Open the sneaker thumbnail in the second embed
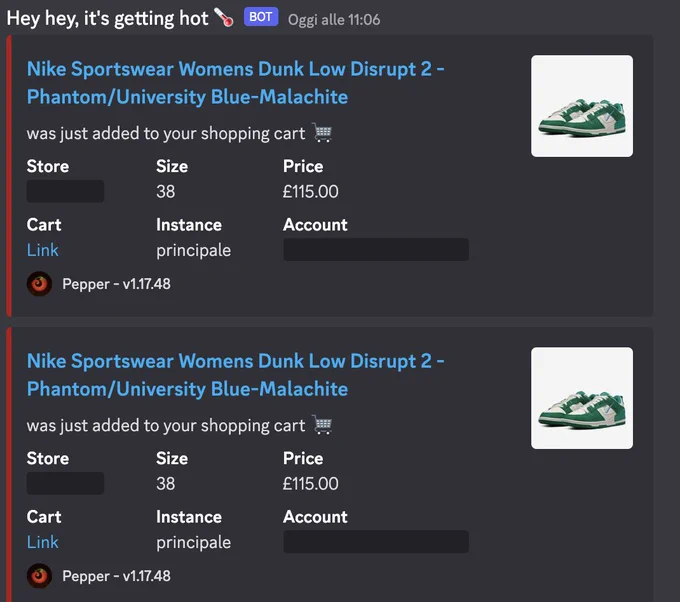 click(582, 398)
